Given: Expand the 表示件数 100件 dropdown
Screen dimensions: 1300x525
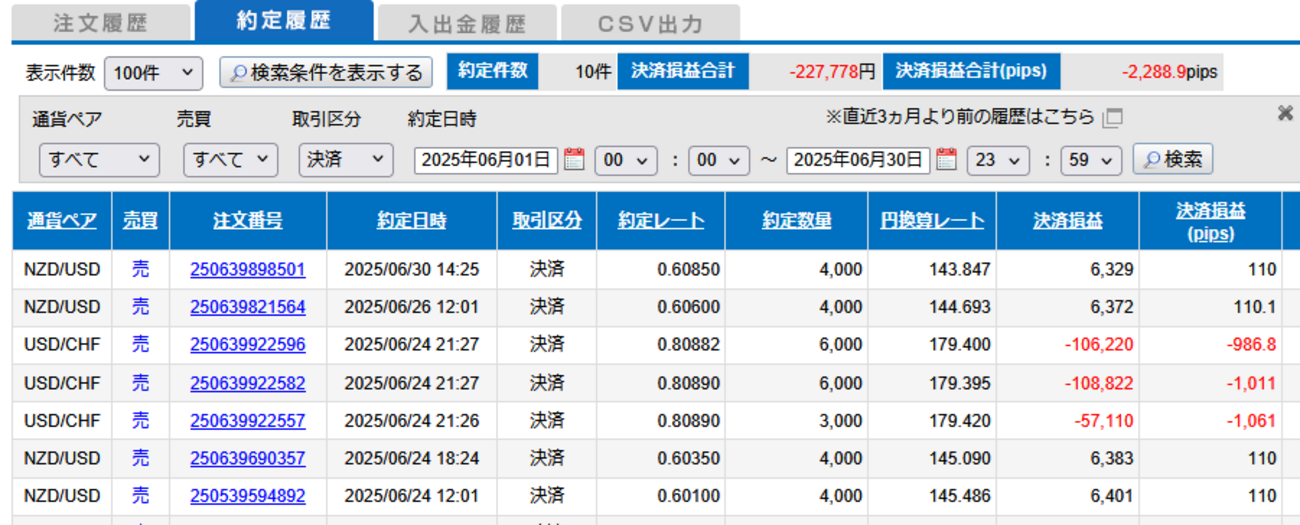Looking at the screenshot, I should (x=153, y=73).
